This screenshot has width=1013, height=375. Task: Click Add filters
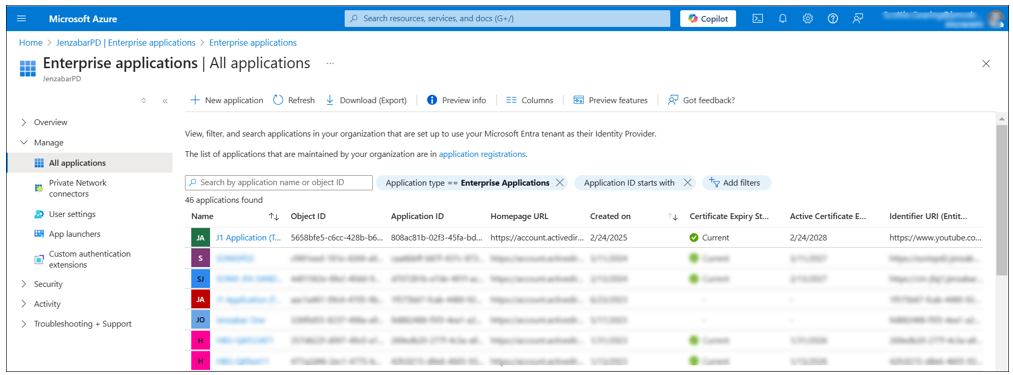(x=736, y=183)
